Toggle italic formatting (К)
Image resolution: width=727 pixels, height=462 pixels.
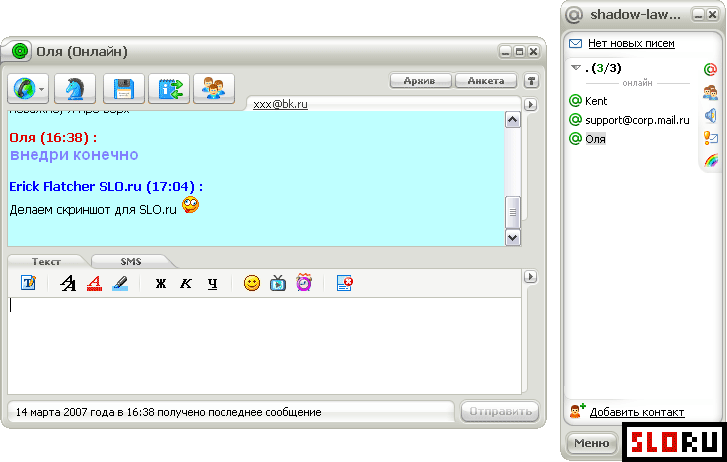[x=186, y=283]
